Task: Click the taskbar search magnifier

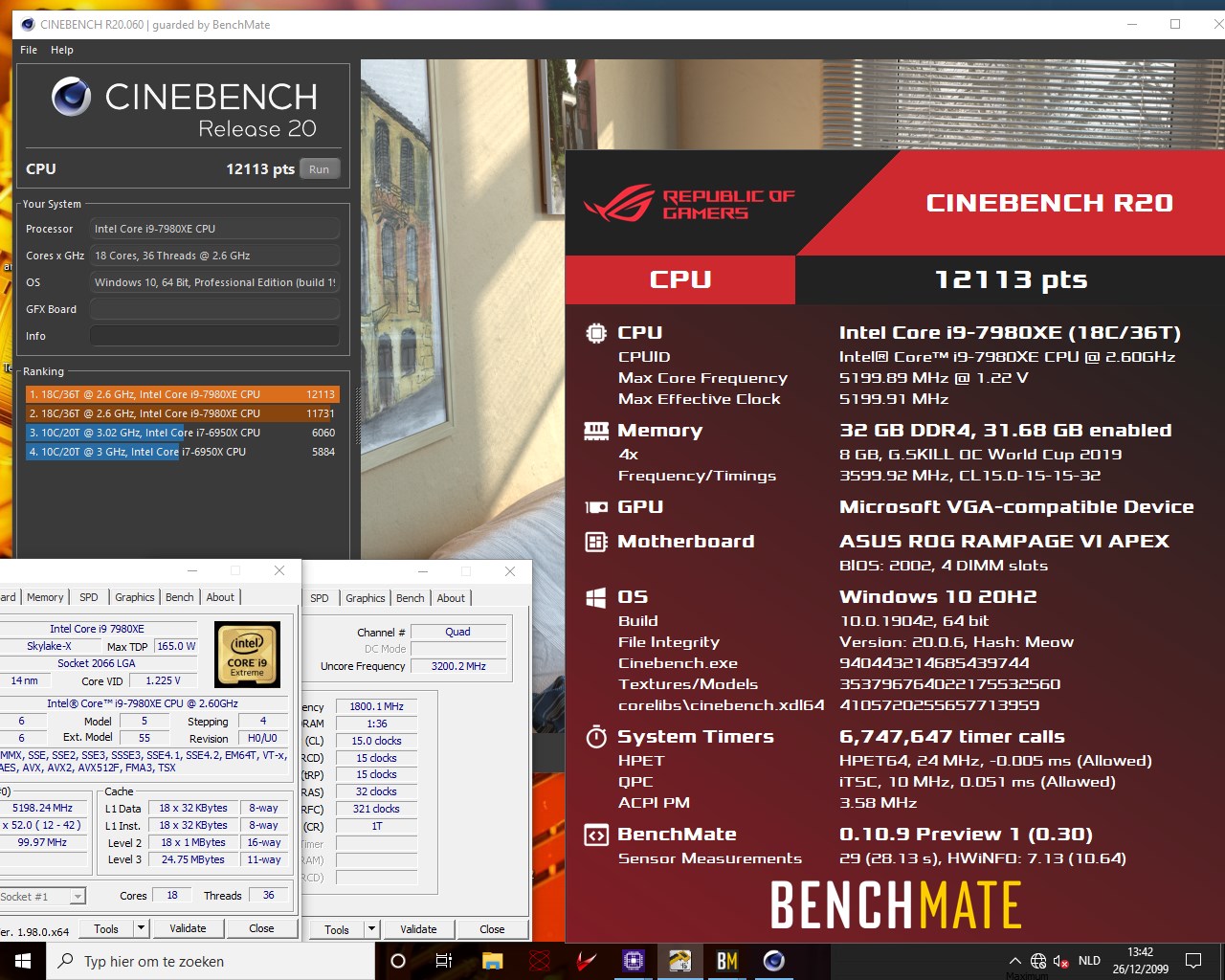Action: pyautogui.click(x=66, y=961)
